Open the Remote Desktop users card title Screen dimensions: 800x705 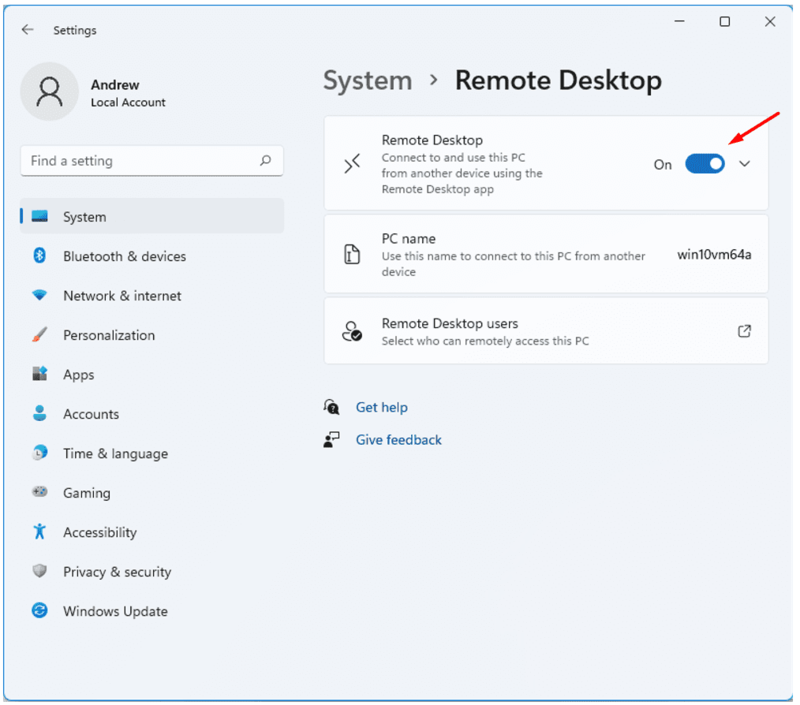click(449, 323)
